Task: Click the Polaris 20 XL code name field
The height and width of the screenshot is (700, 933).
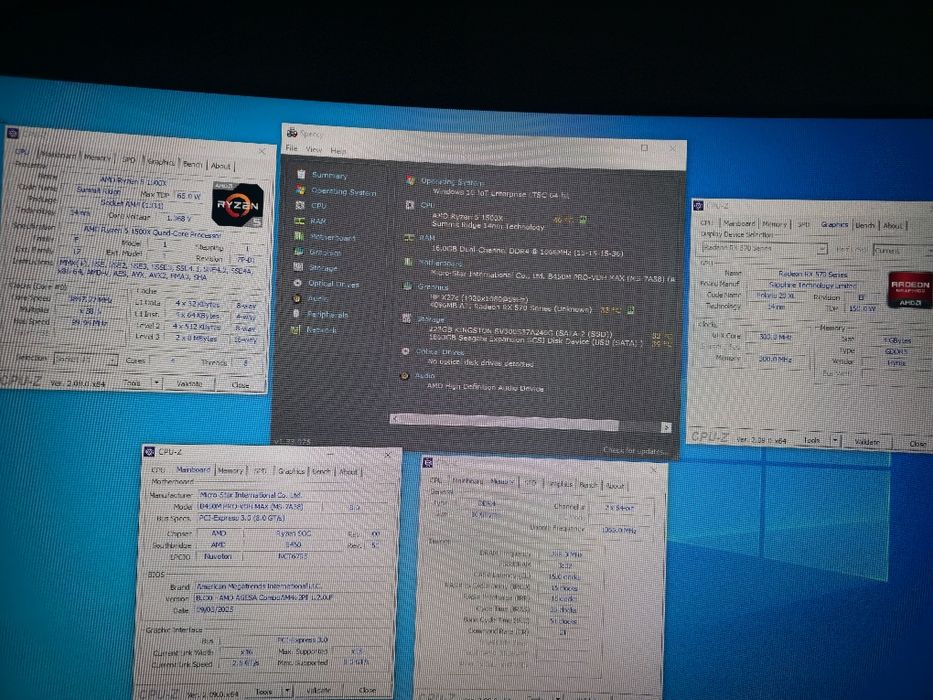Action: (775, 295)
